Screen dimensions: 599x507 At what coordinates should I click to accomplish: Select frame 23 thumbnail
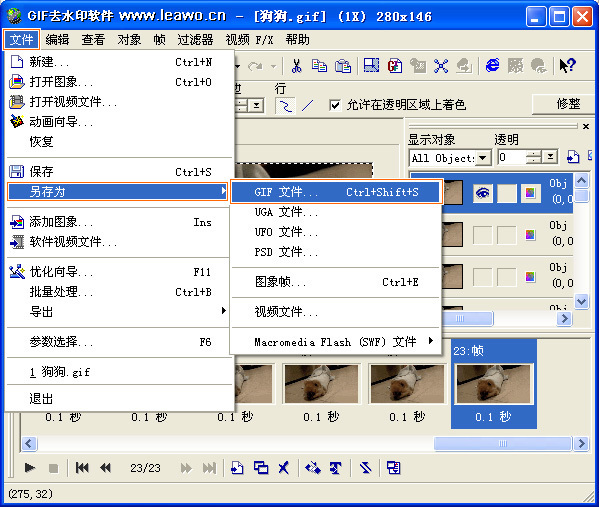point(494,384)
